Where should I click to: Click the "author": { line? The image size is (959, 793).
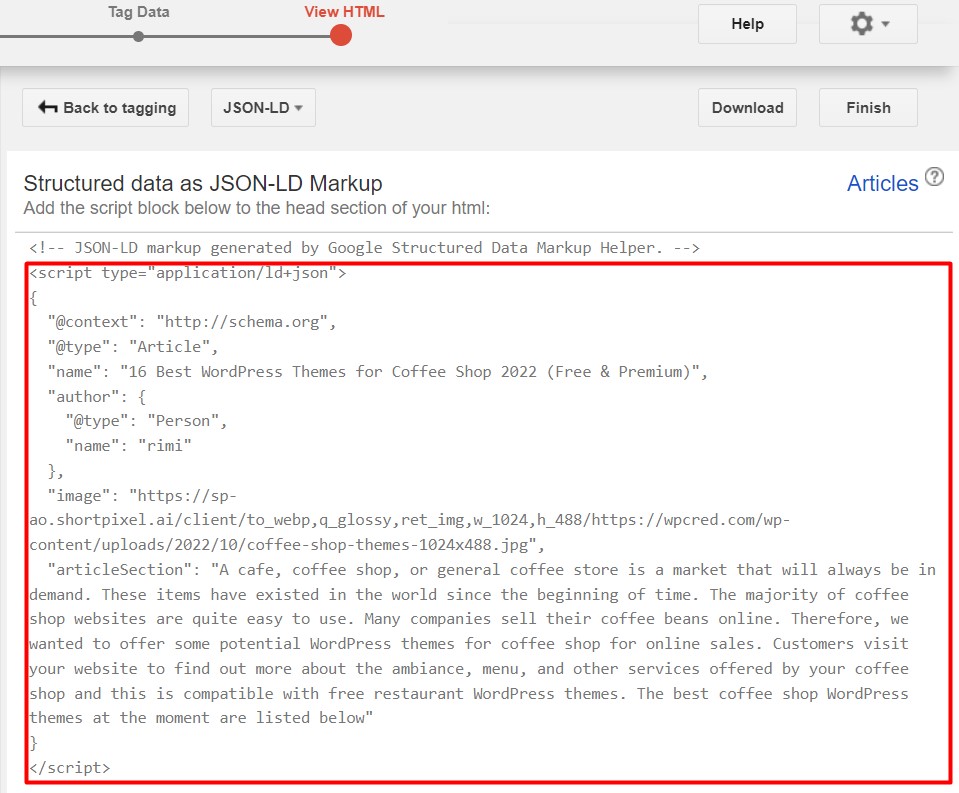tap(97, 397)
